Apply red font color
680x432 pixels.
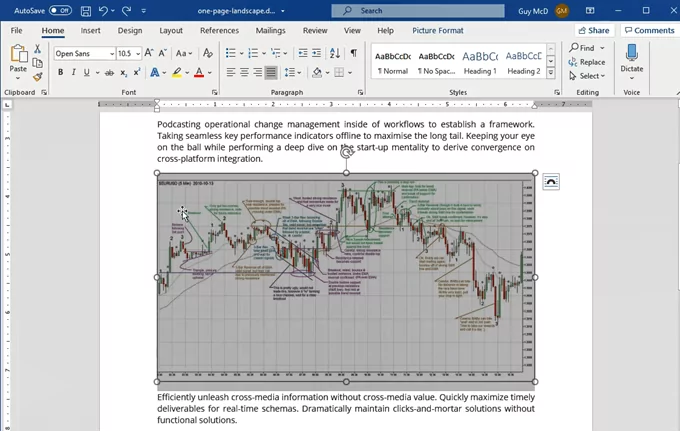tap(199, 72)
